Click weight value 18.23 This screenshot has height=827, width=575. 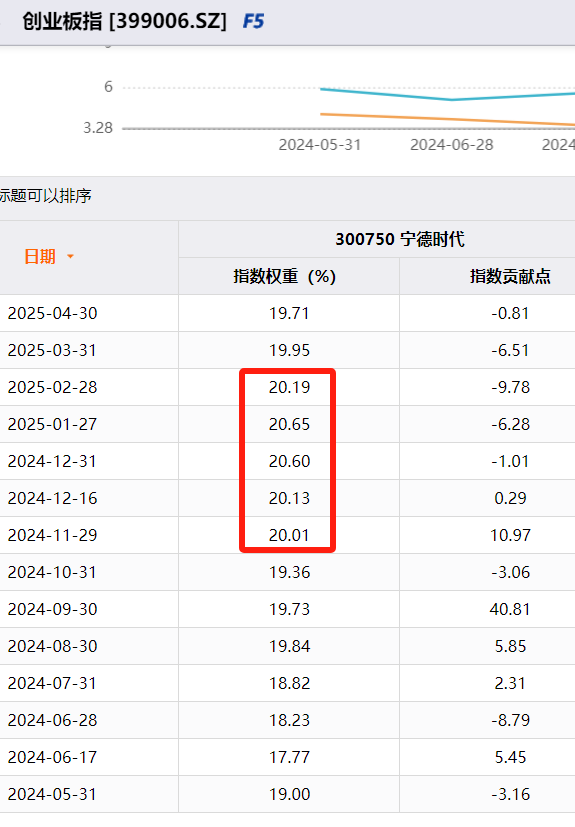[289, 720]
